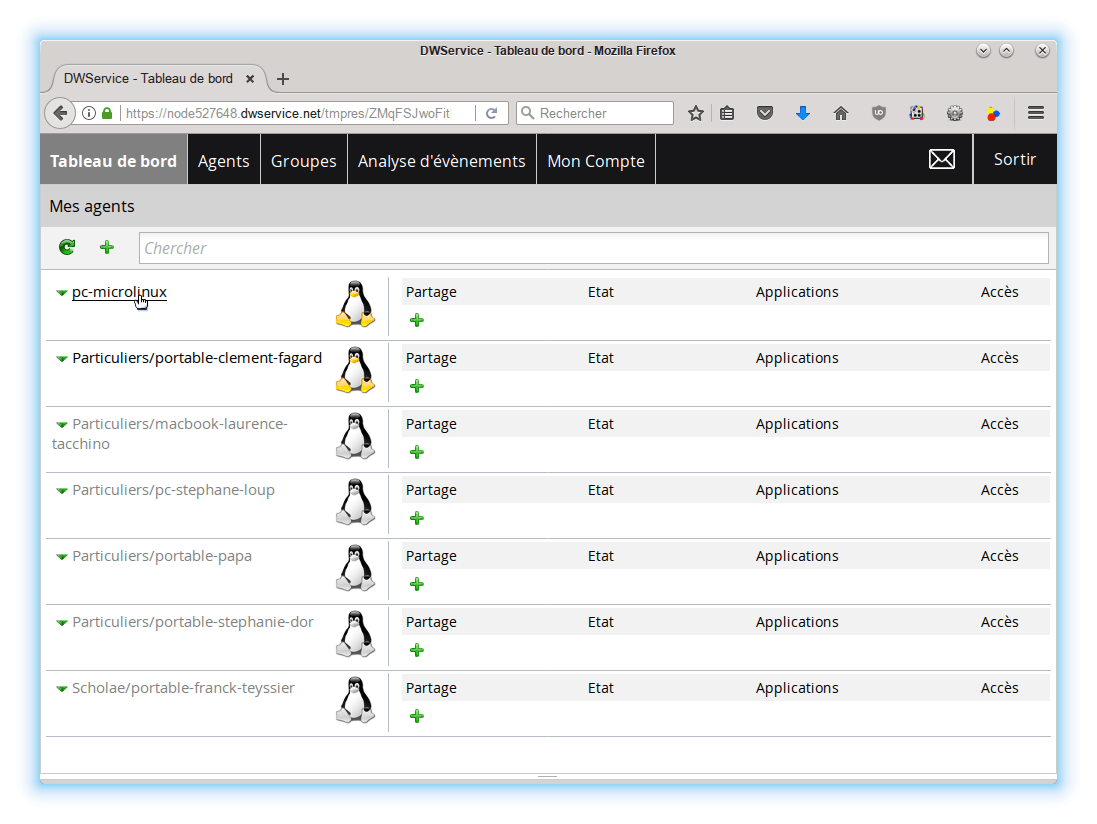Add a share for portable-papa agent
This screenshot has height=824, width=1097.
point(417,584)
